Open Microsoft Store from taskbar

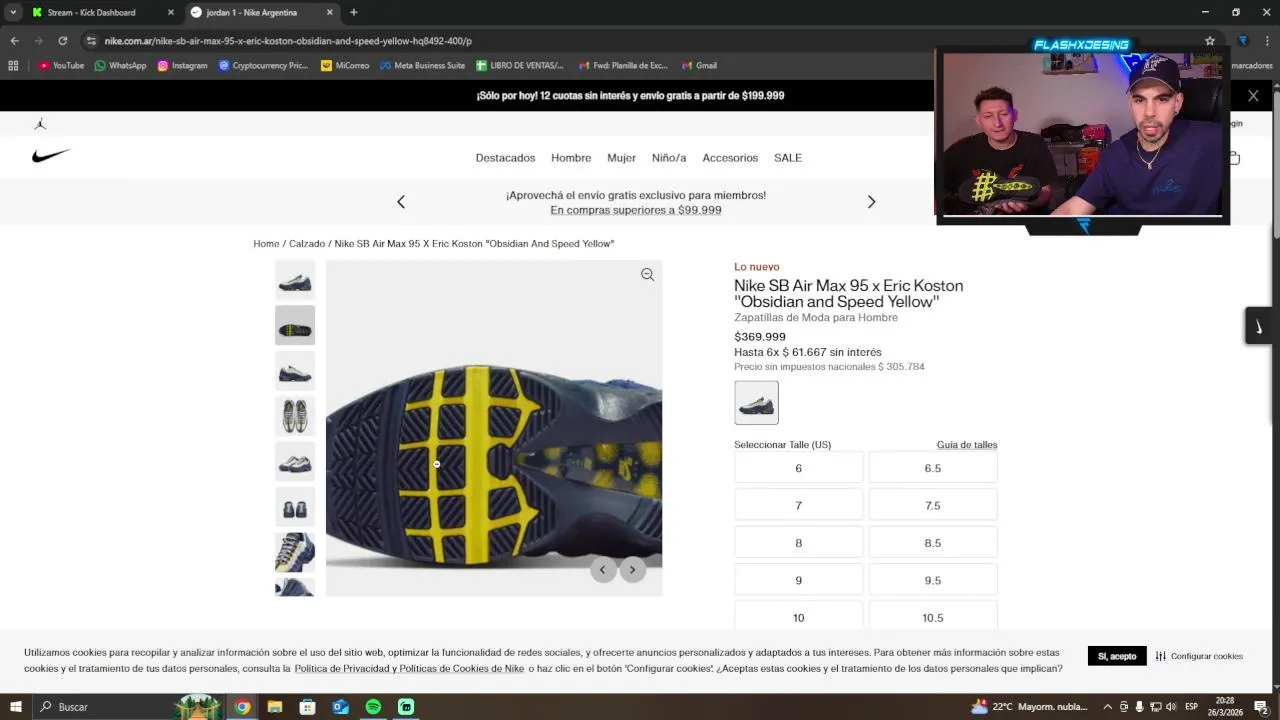[307, 707]
